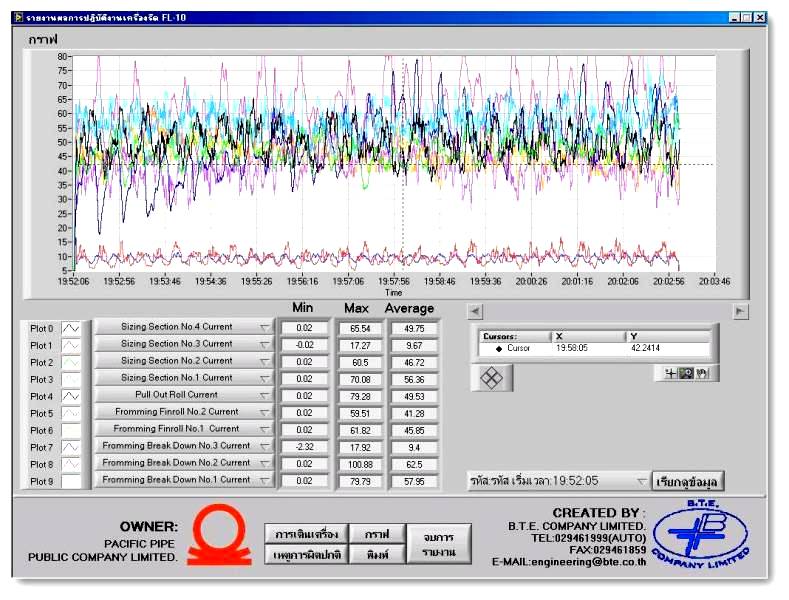Viewport: 789px width, 600px height.
Task: Click the B.T.E. Company blue logo
Action: click(x=700, y=534)
